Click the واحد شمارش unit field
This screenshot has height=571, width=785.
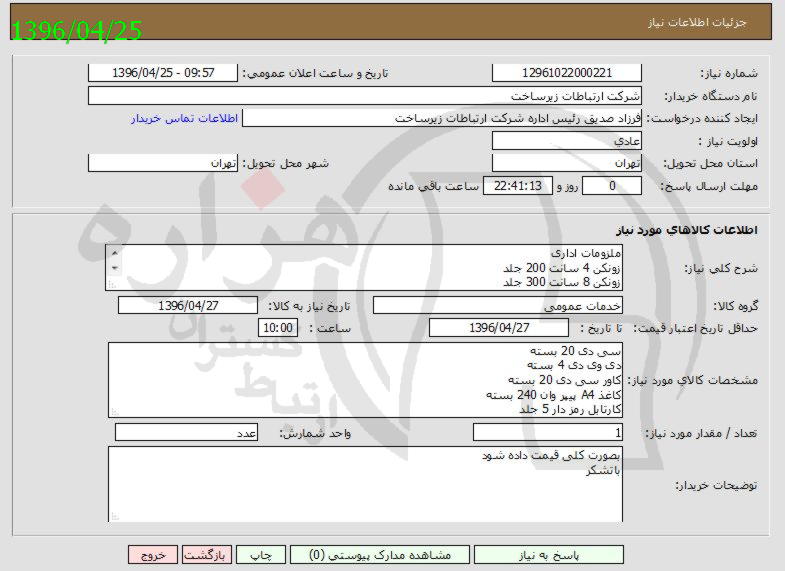pos(187,433)
